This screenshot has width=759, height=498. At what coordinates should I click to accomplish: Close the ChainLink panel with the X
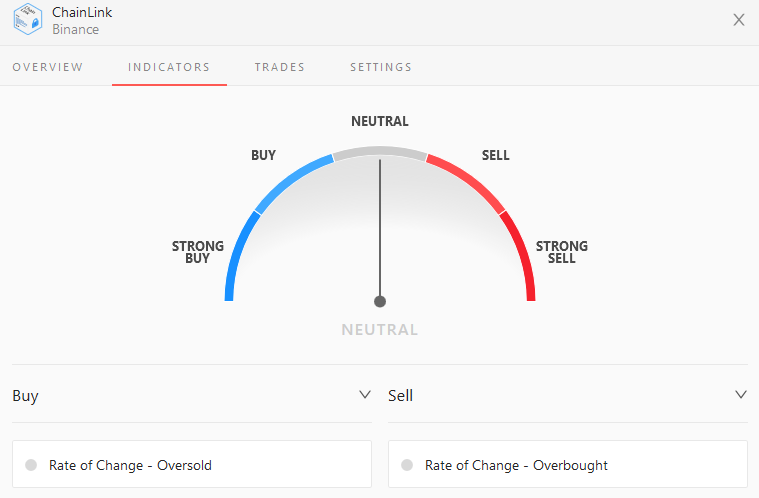tap(739, 20)
